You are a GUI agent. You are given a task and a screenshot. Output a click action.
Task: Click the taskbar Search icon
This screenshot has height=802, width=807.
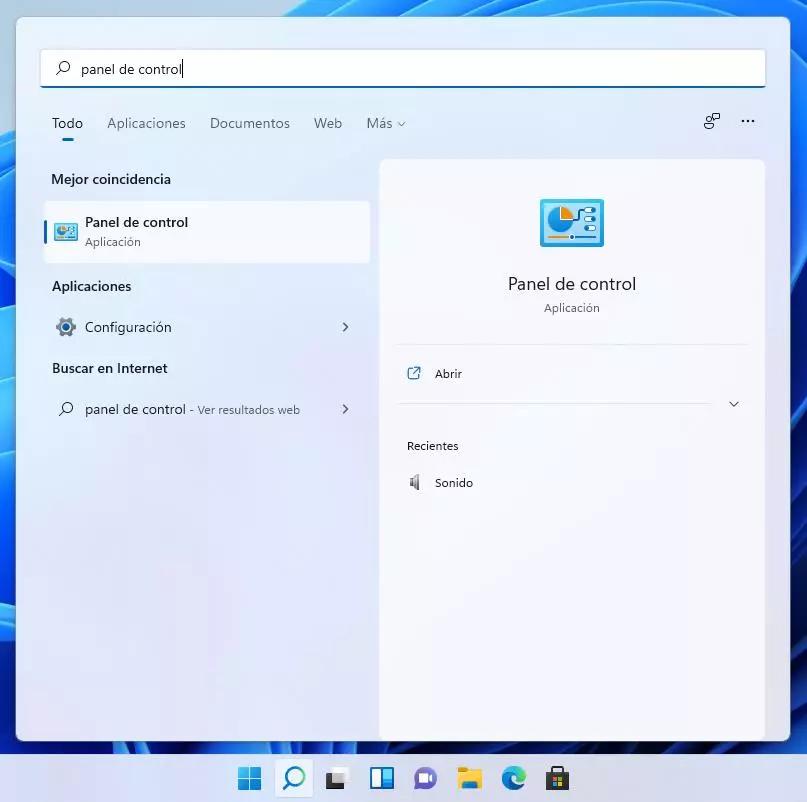[x=294, y=778]
